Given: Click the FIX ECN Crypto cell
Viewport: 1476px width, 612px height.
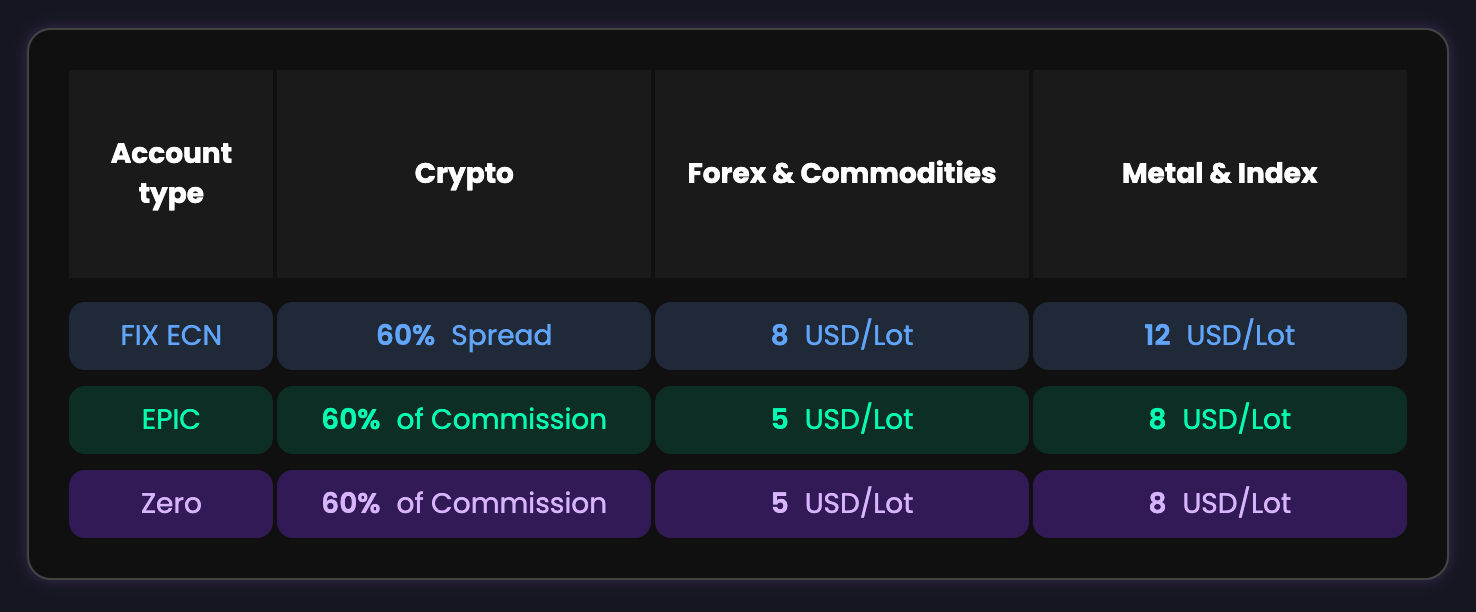Looking at the screenshot, I should pos(464,335).
